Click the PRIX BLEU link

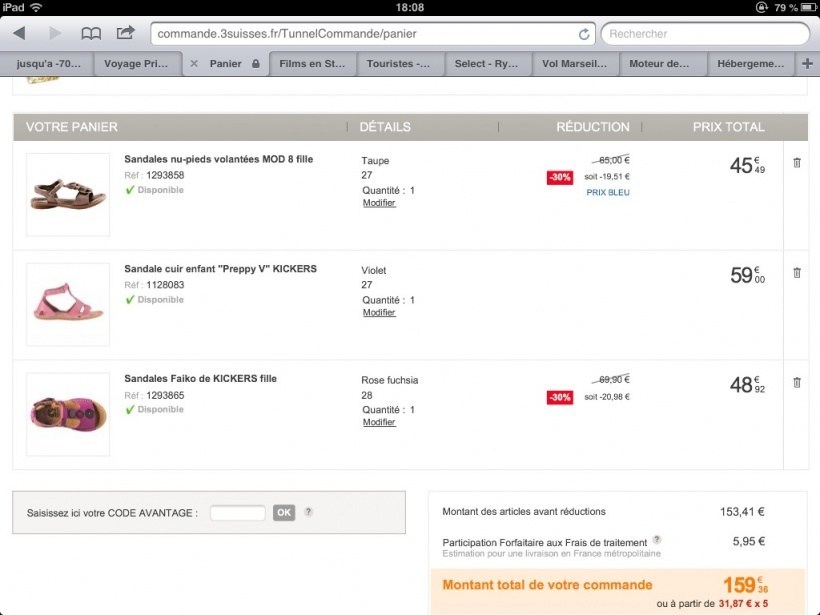pyautogui.click(x=608, y=192)
